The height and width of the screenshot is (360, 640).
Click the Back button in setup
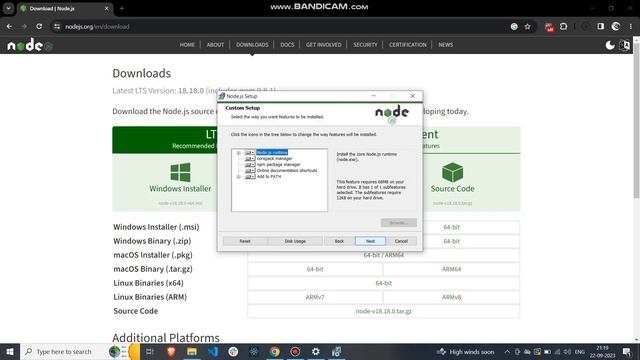click(x=339, y=241)
